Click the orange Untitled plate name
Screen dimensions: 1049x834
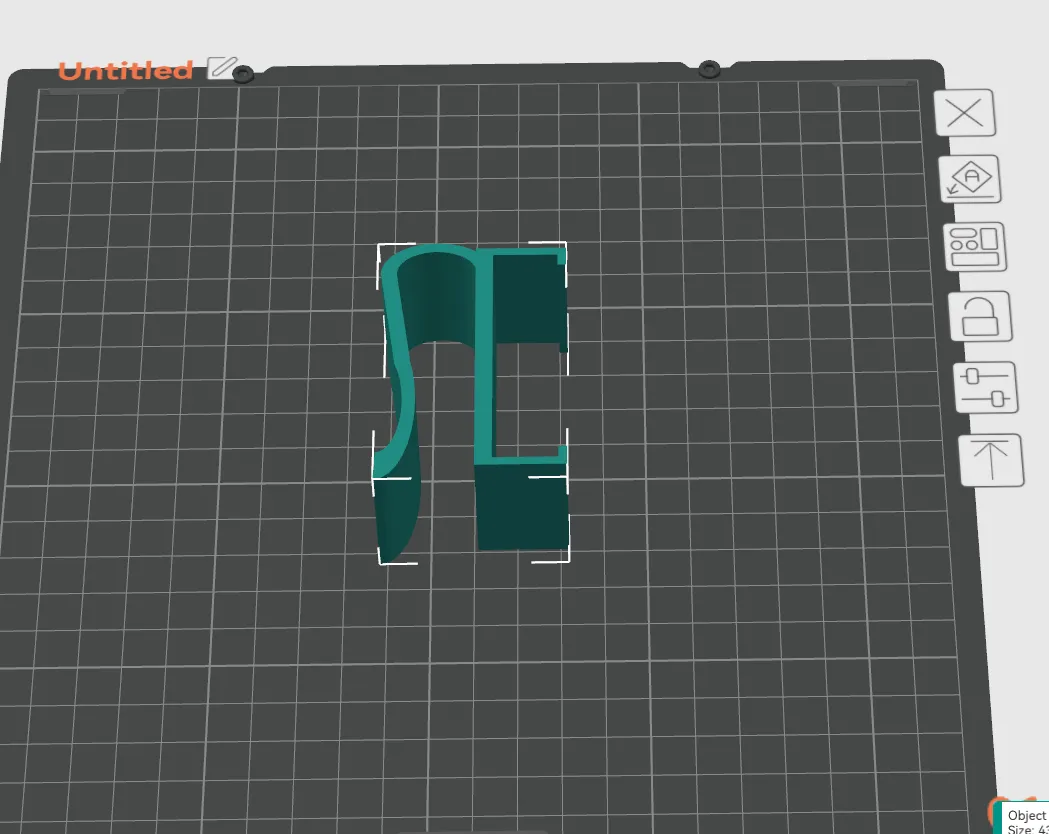(125, 70)
